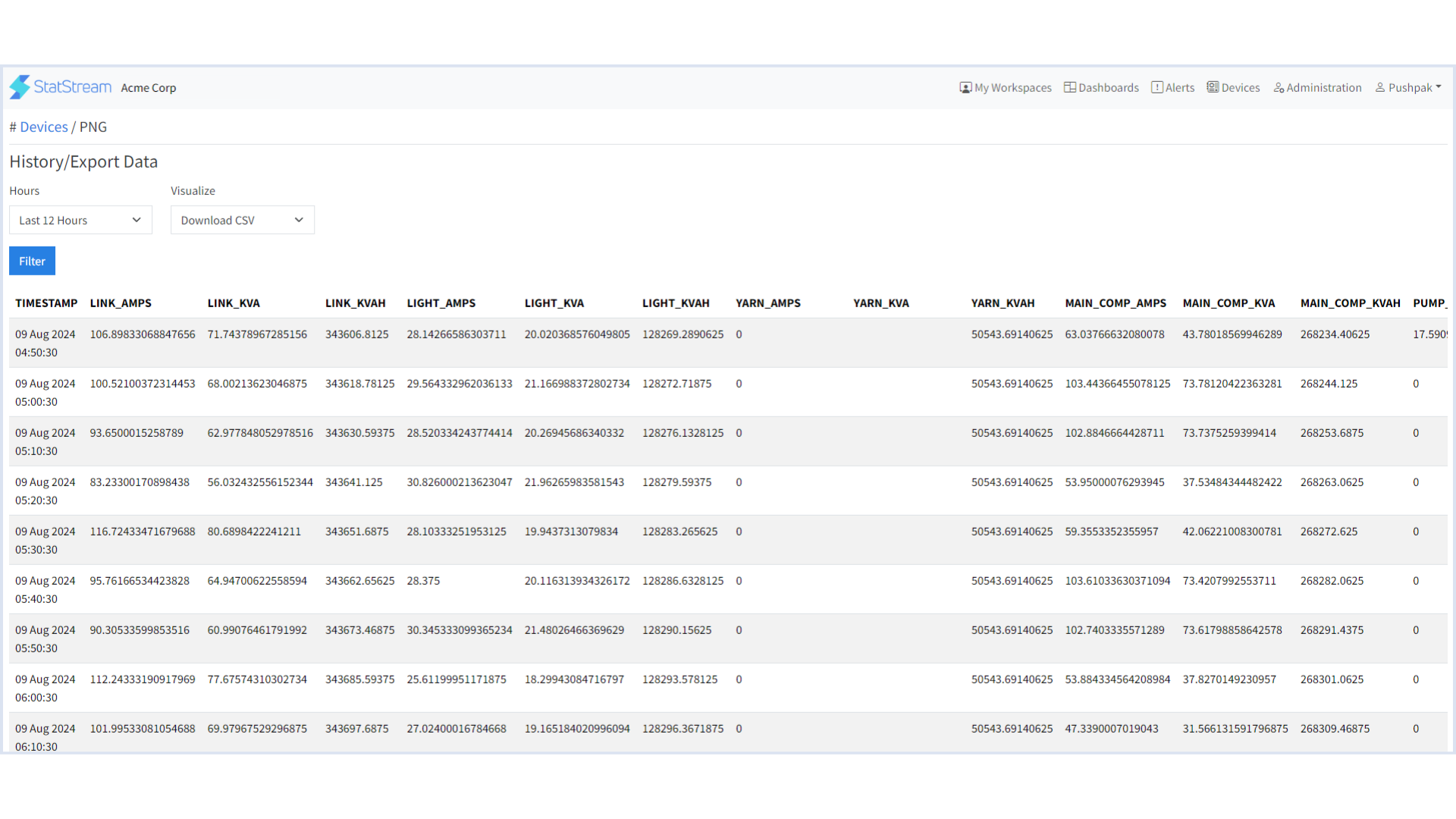Open My Workspaces panel

point(1006,87)
